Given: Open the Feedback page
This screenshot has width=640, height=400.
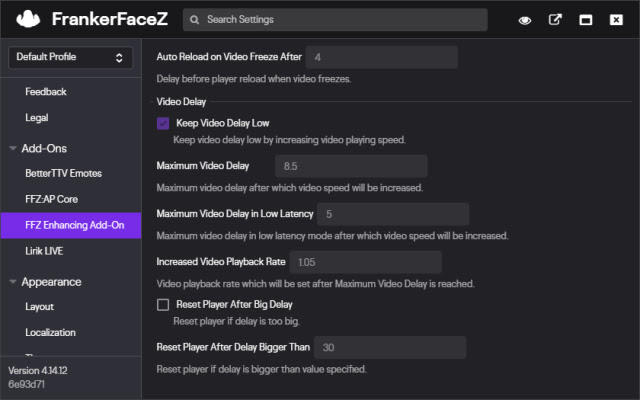Looking at the screenshot, I should [x=45, y=92].
